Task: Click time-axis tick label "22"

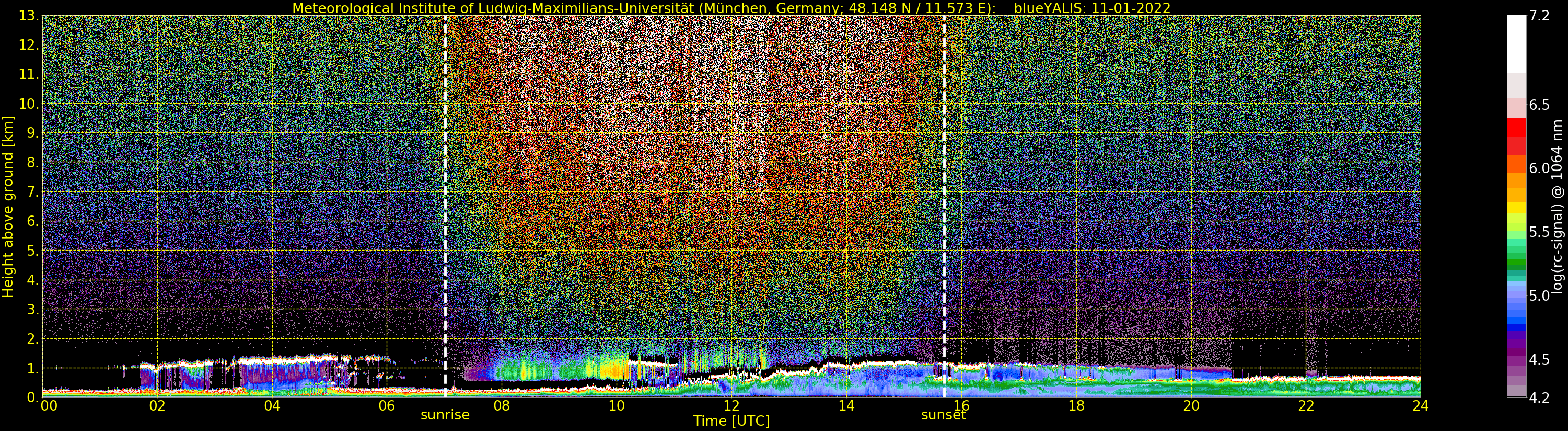Action: (1306, 405)
